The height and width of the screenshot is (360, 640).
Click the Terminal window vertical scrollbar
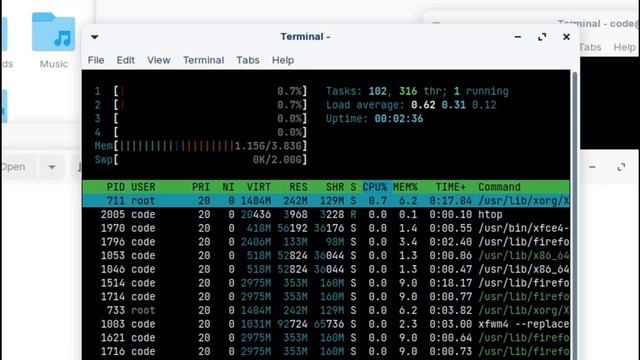[574, 215]
